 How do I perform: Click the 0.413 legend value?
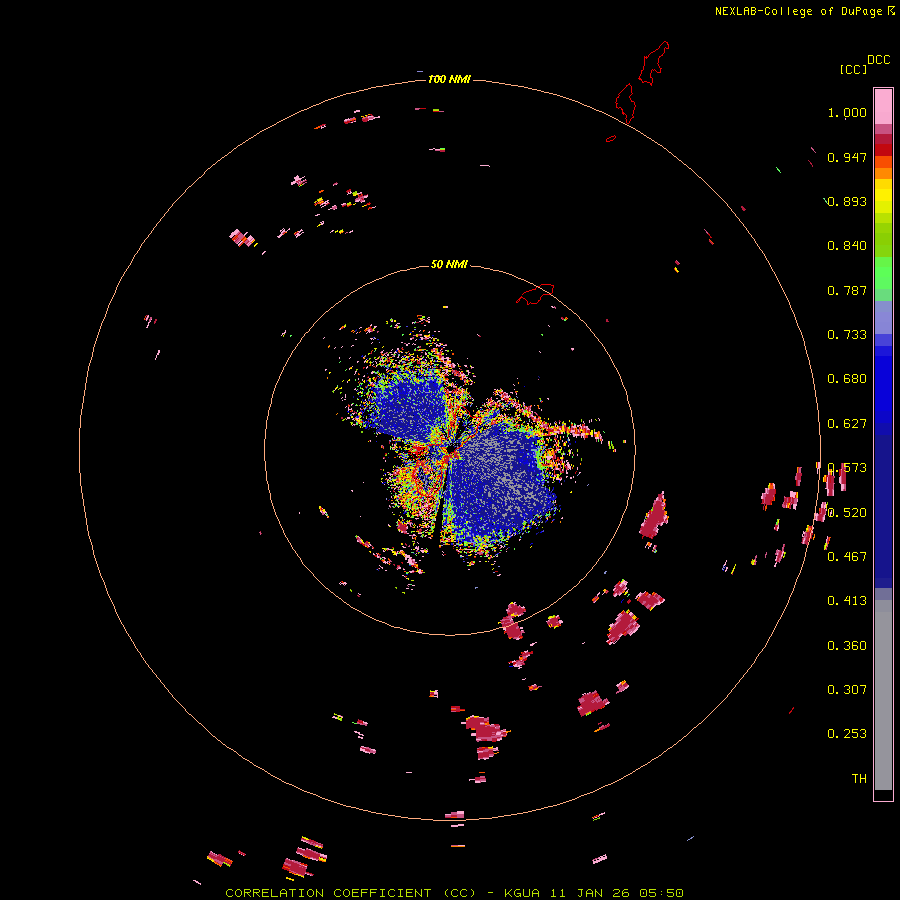pyautogui.click(x=847, y=601)
